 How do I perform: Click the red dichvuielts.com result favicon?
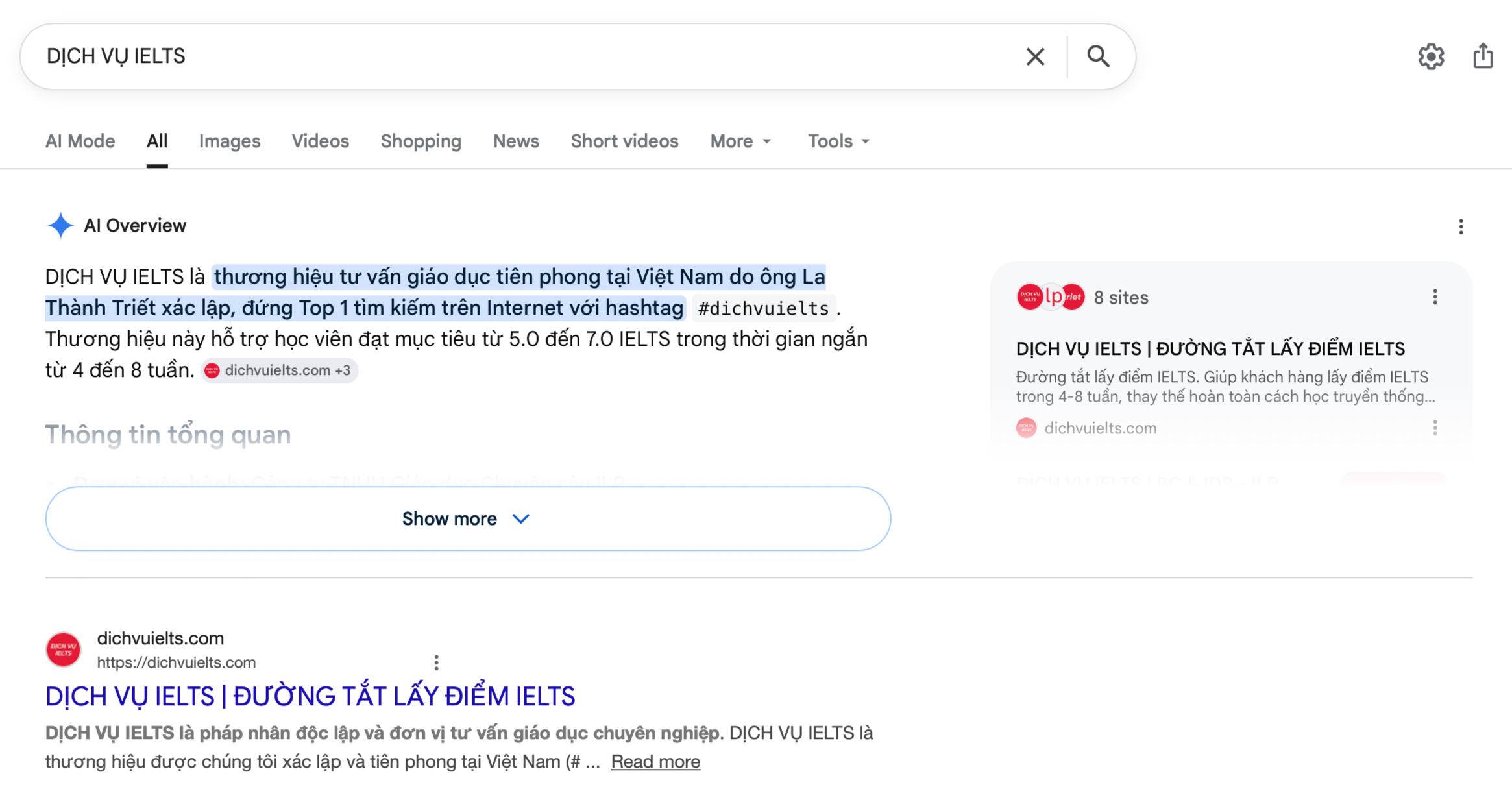click(x=64, y=649)
